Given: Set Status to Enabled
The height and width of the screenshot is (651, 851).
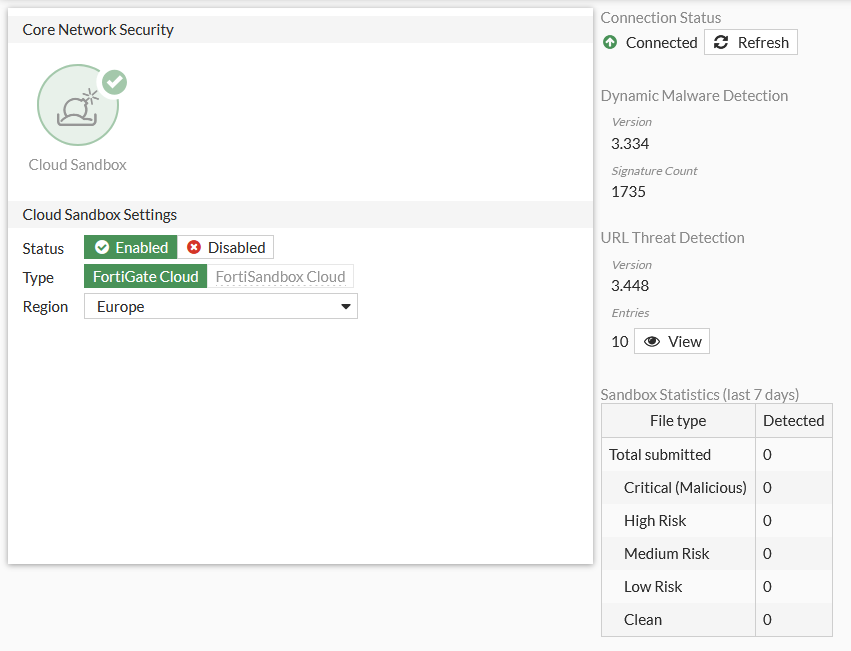Looking at the screenshot, I should click(131, 248).
